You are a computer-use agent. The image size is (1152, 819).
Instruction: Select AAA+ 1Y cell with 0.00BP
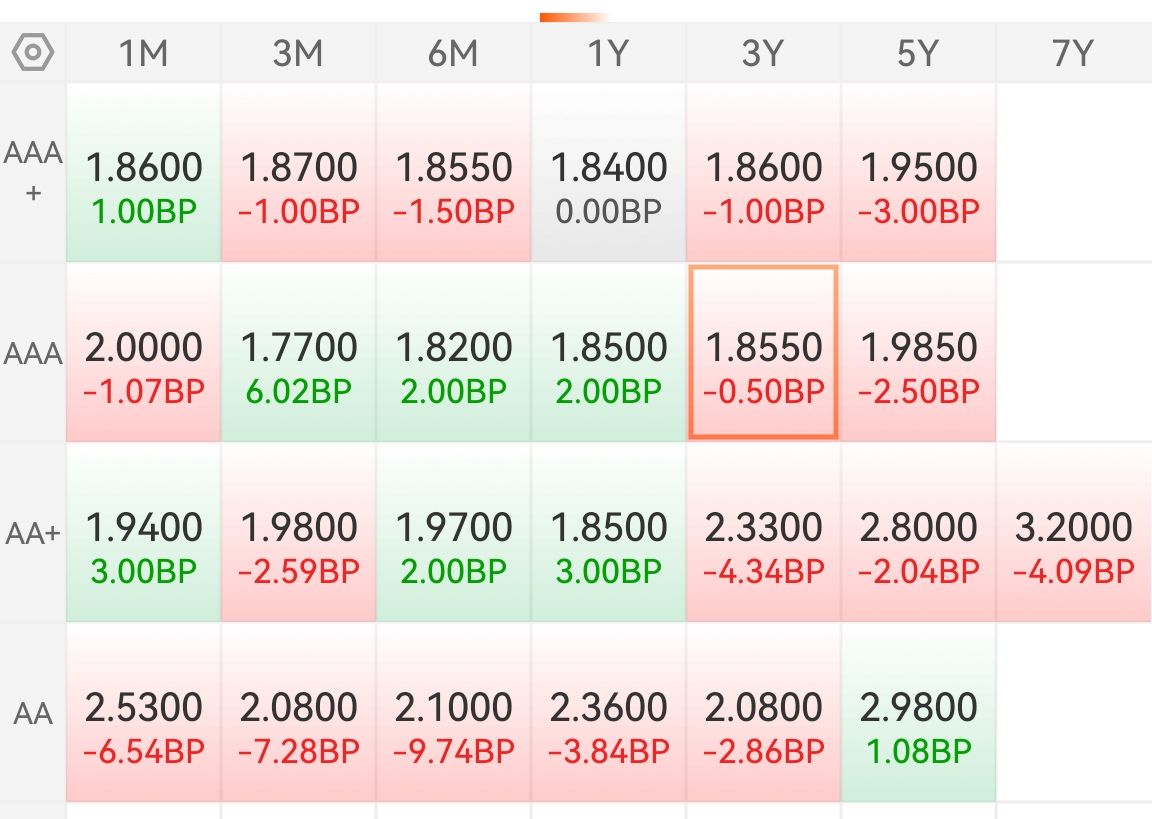(608, 173)
